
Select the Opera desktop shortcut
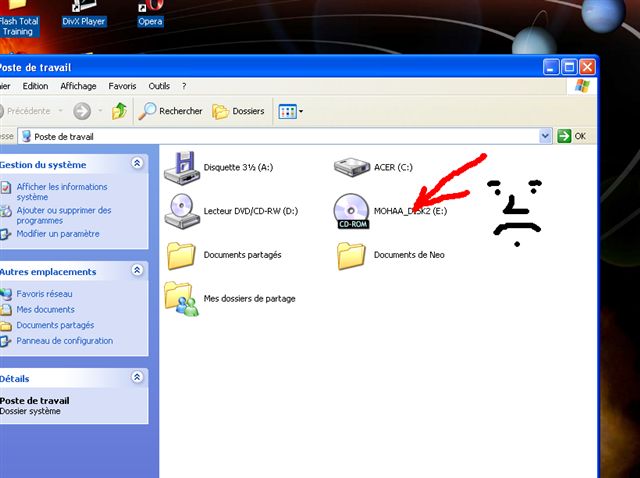tap(150, 13)
